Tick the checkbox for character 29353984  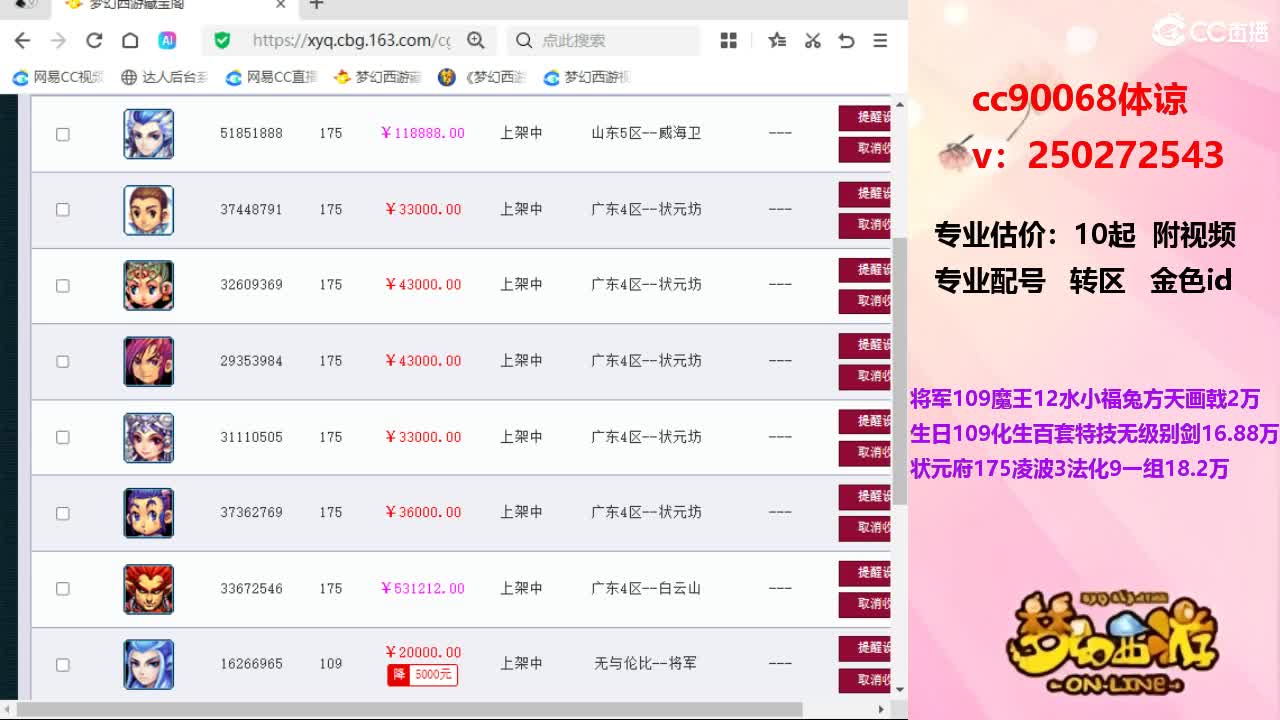[62, 362]
